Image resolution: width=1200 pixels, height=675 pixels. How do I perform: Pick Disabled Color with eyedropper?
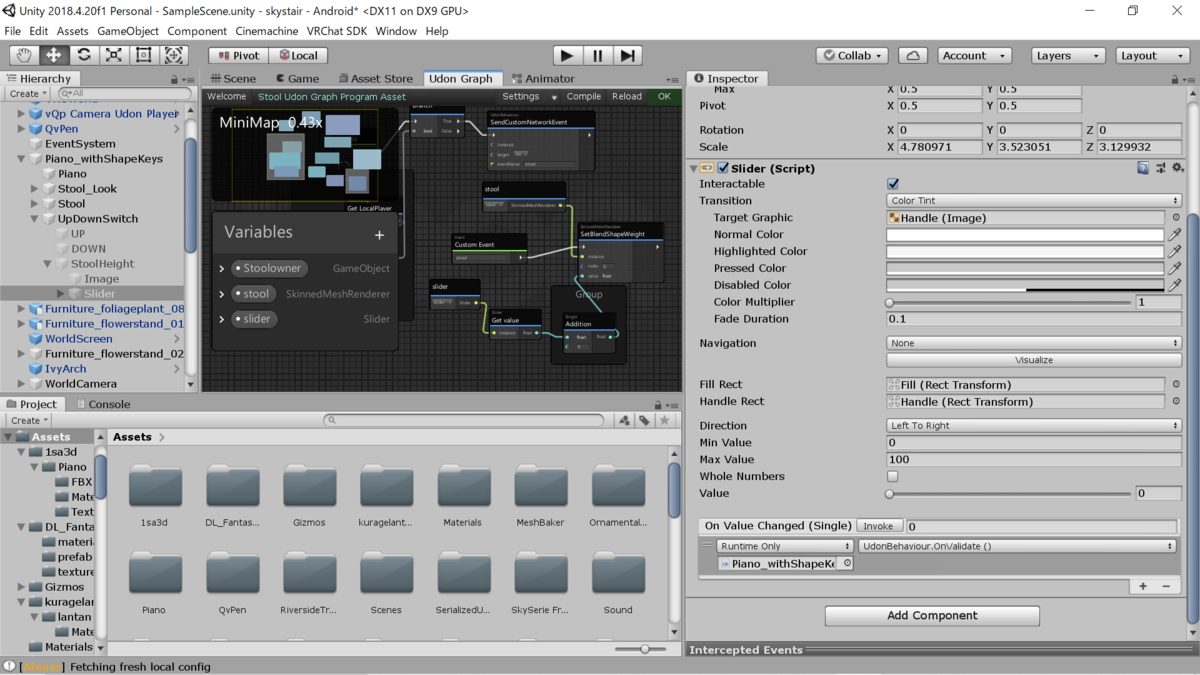point(1175,285)
